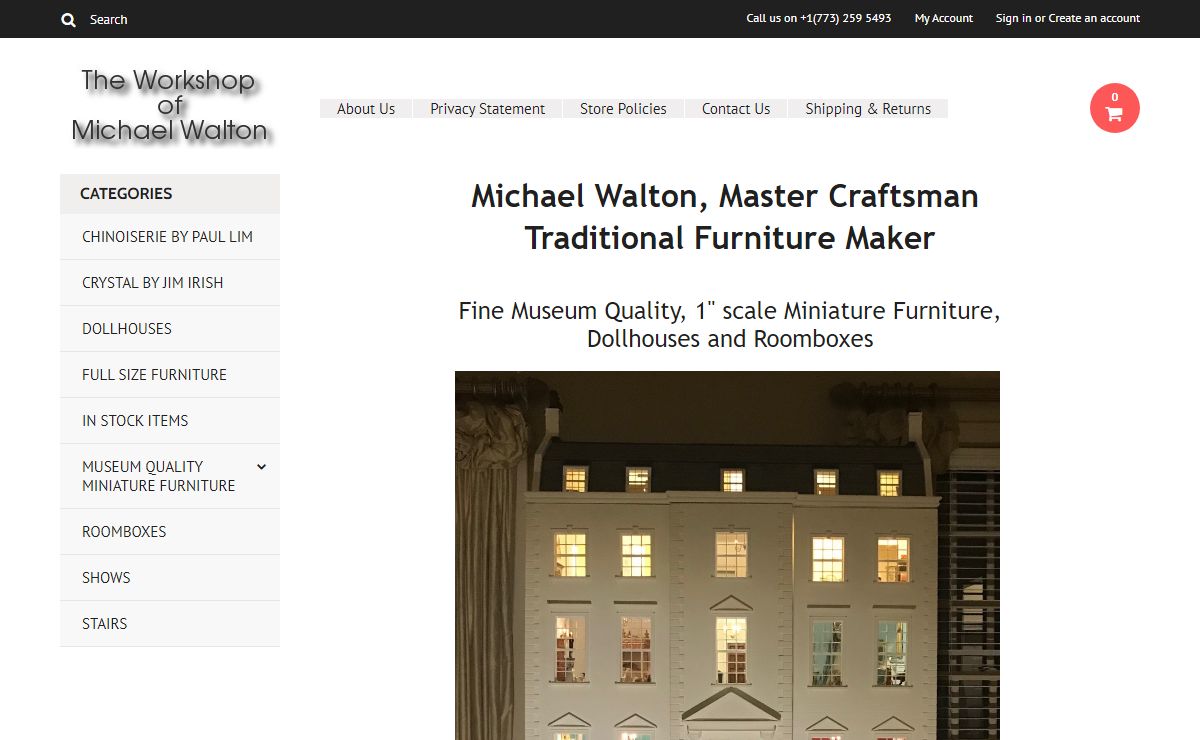Select Chinoiserie by Paul Lim category

(170, 237)
